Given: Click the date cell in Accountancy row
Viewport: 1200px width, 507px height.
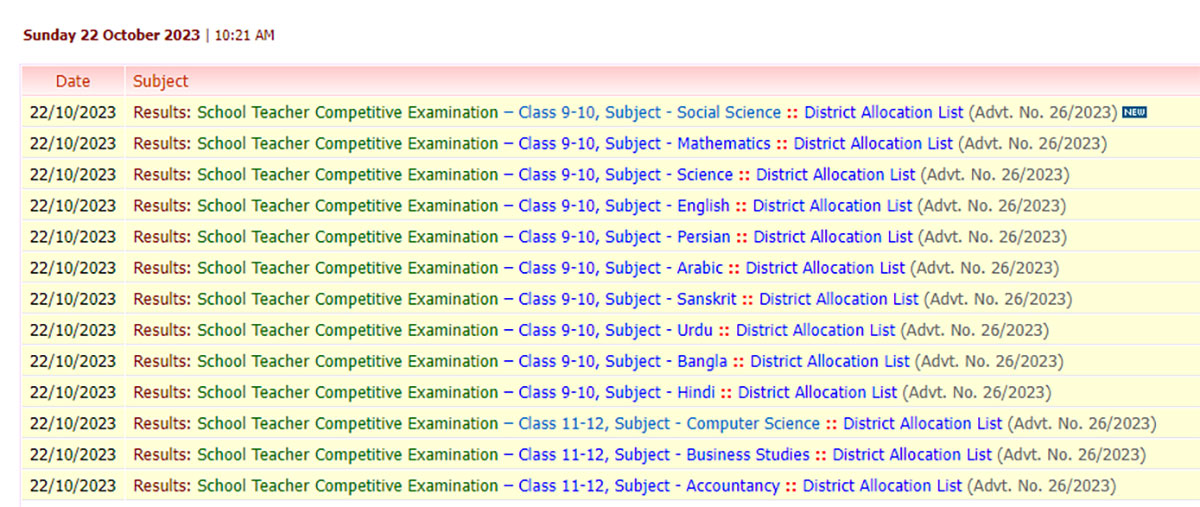Looking at the screenshot, I should point(72,485).
